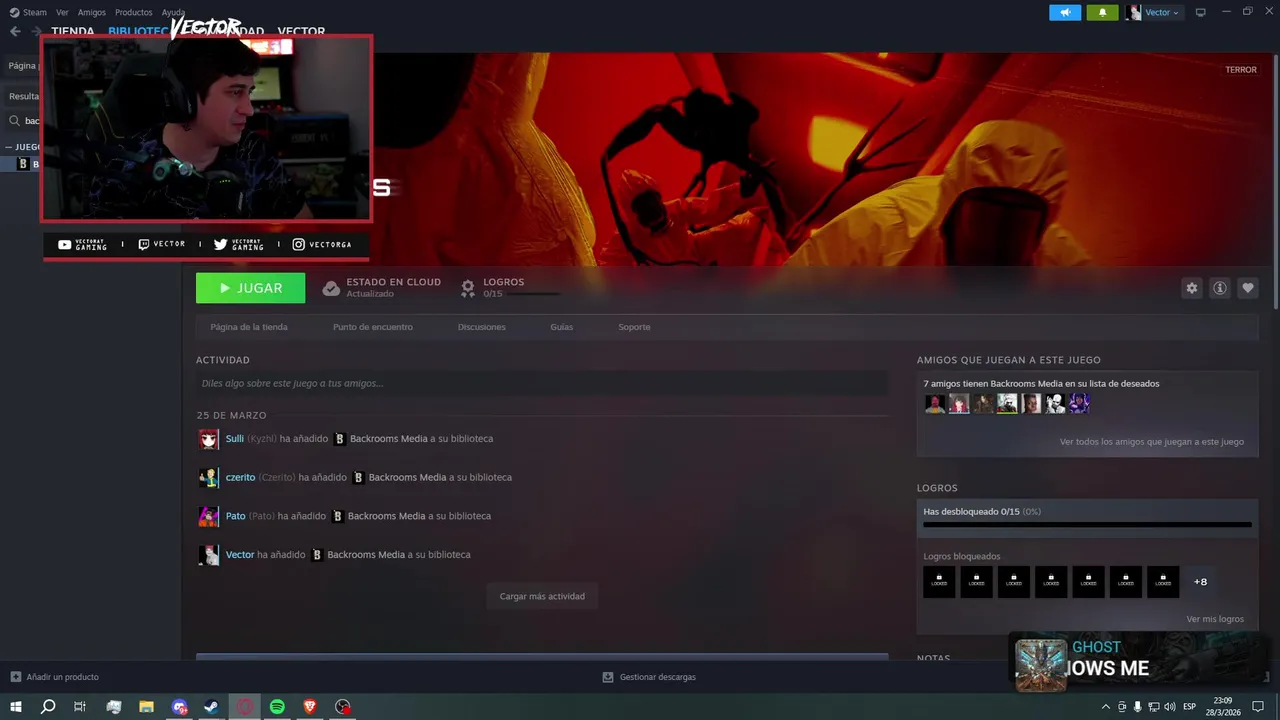
Task: Show hidden system tray icons chevron
Action: point(1106,707)
